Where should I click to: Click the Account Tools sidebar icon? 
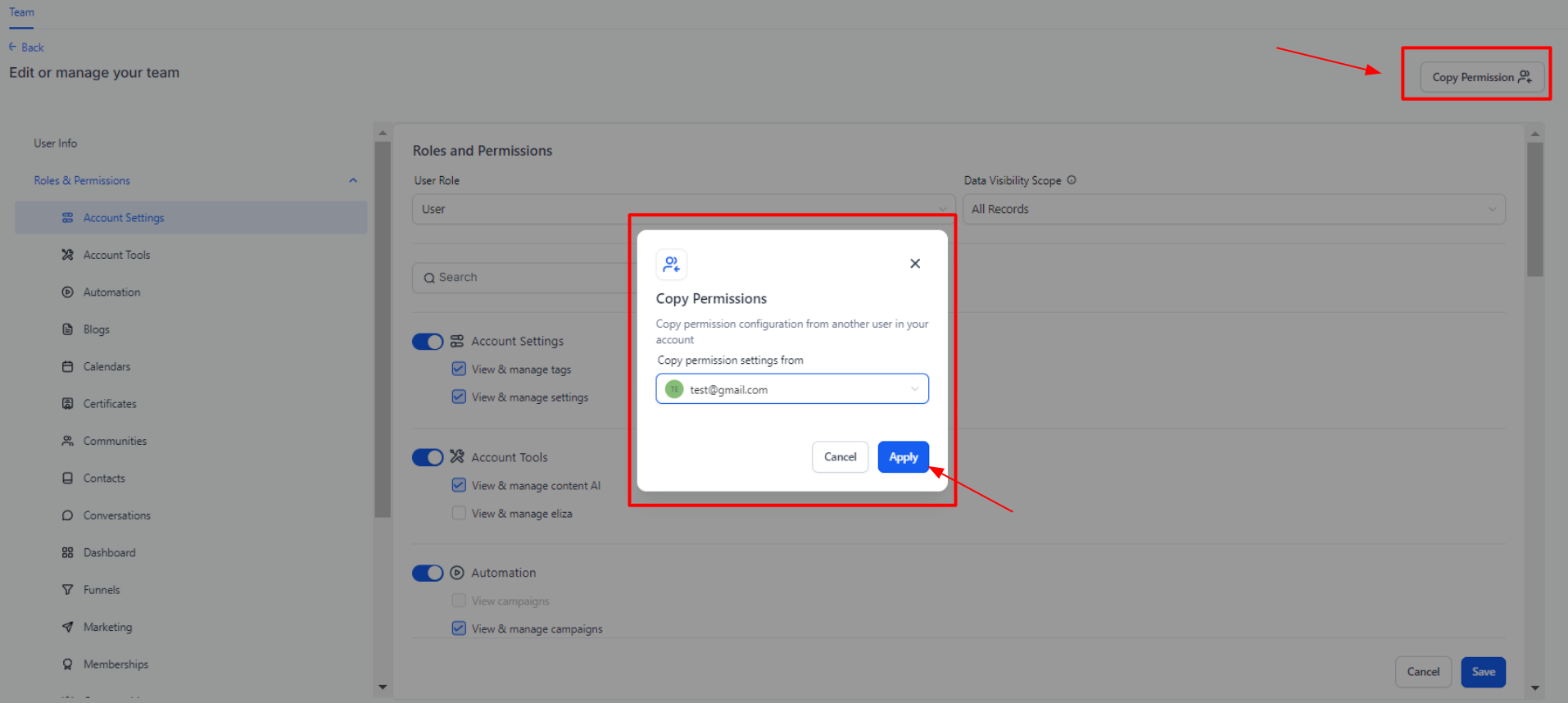tap(67, 255)
